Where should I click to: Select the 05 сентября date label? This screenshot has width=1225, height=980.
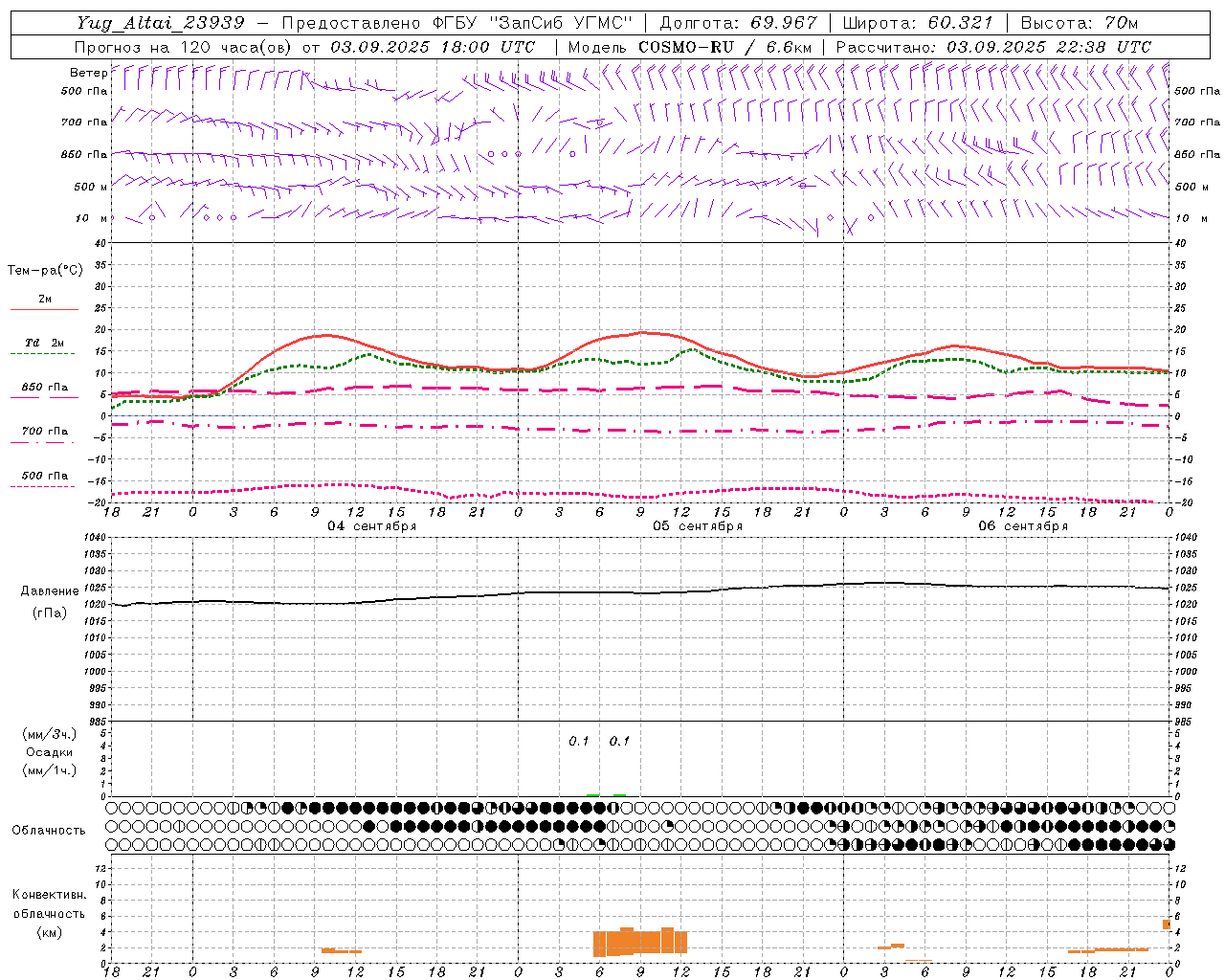(x=698, y=525)
